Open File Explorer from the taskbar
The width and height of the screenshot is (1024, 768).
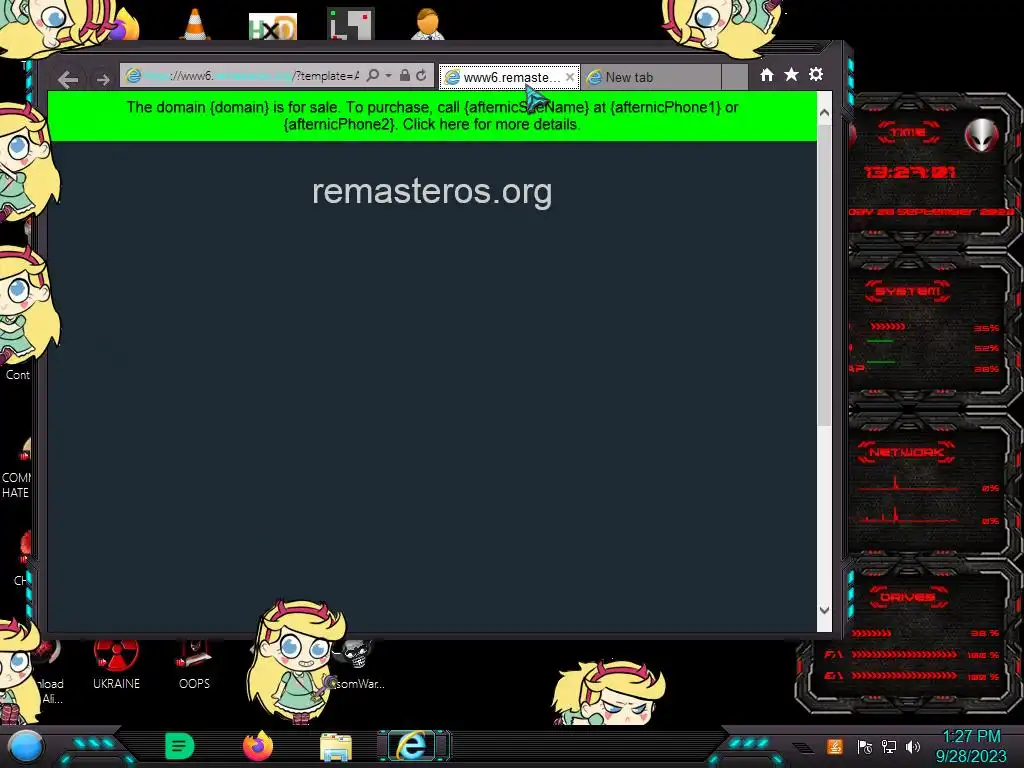336,746
